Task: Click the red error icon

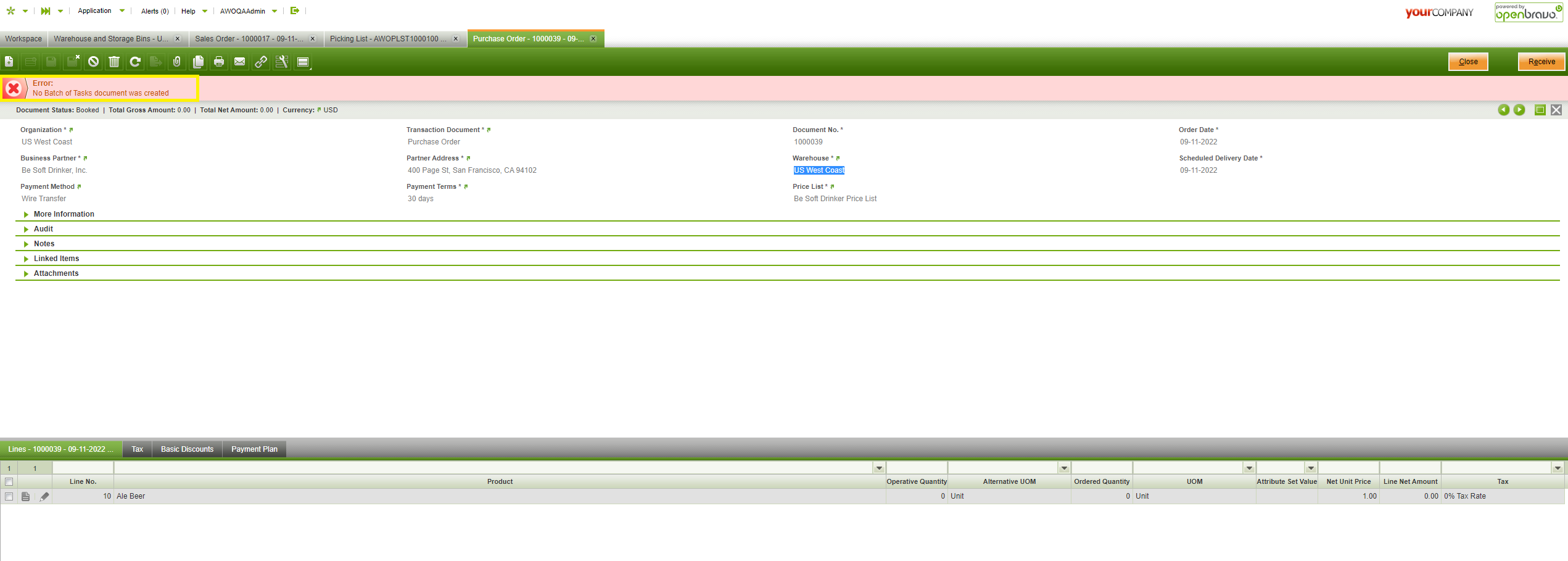Action: coord(14,89)
